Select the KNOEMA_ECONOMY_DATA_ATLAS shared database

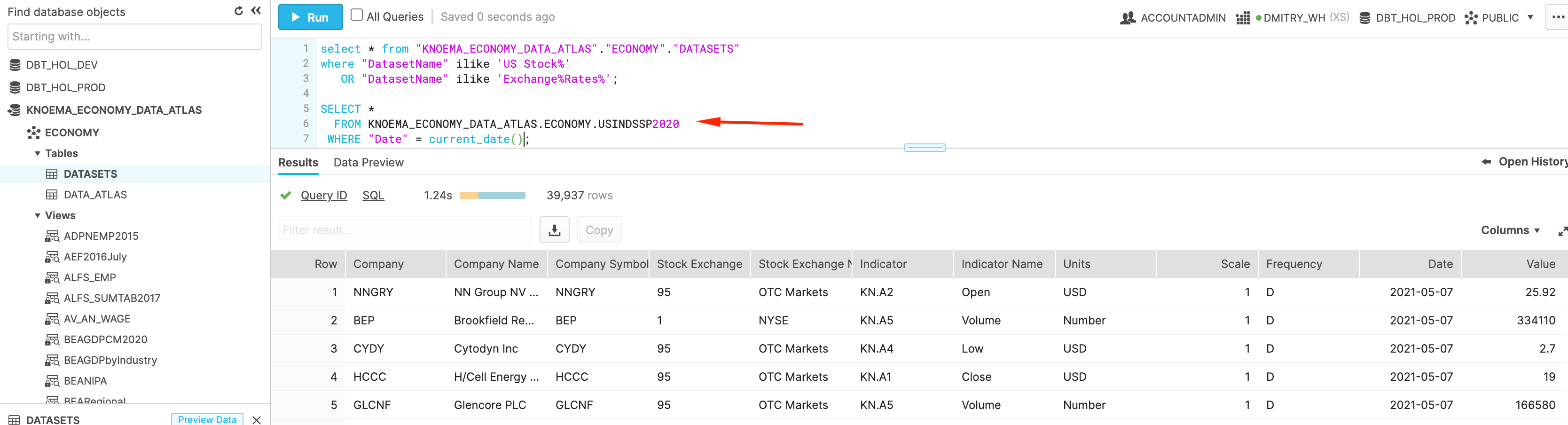pyautogui.click(x=114, y=110)
